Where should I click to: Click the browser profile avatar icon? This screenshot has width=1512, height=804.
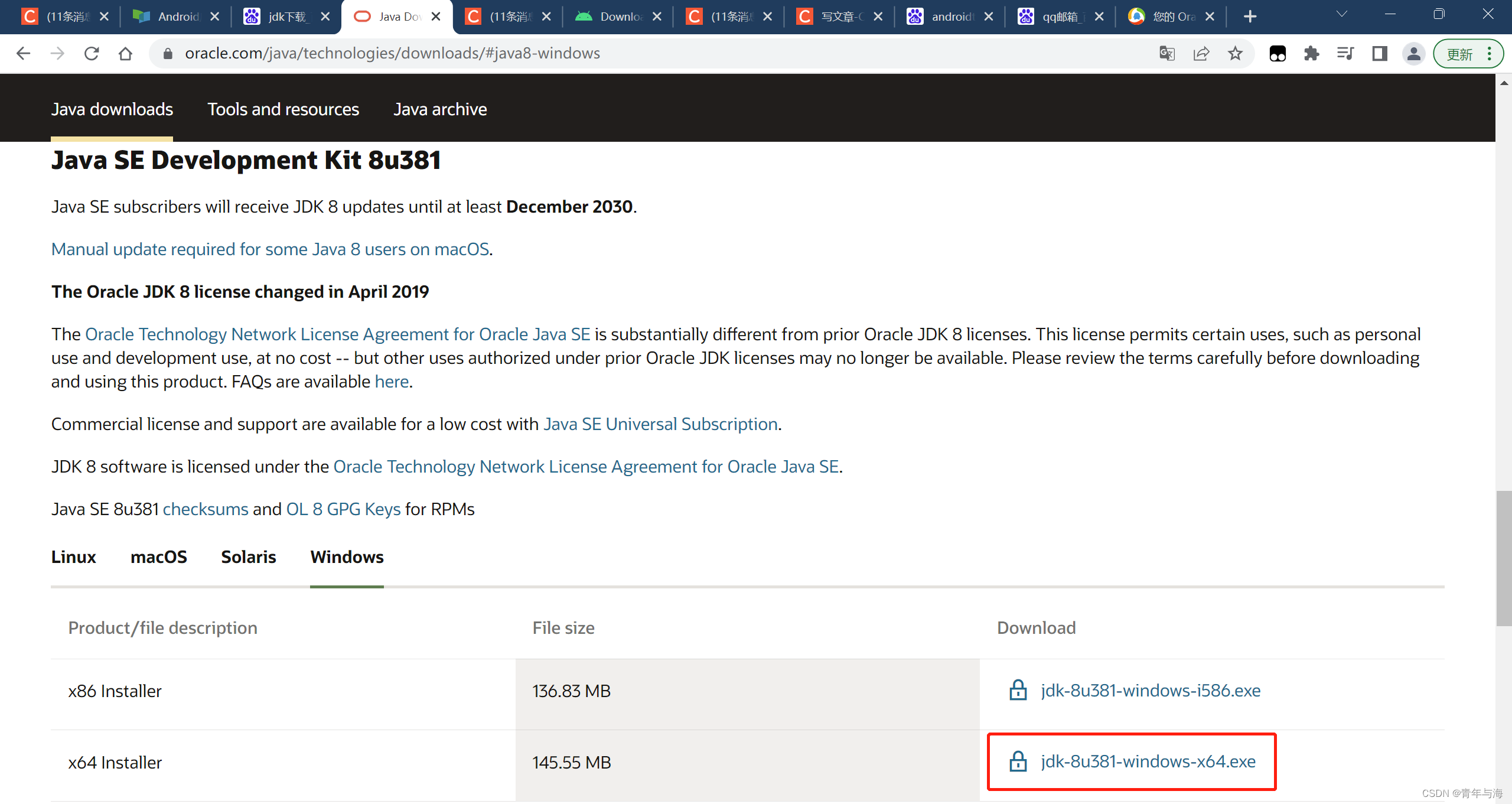[x=1413, y=53]
